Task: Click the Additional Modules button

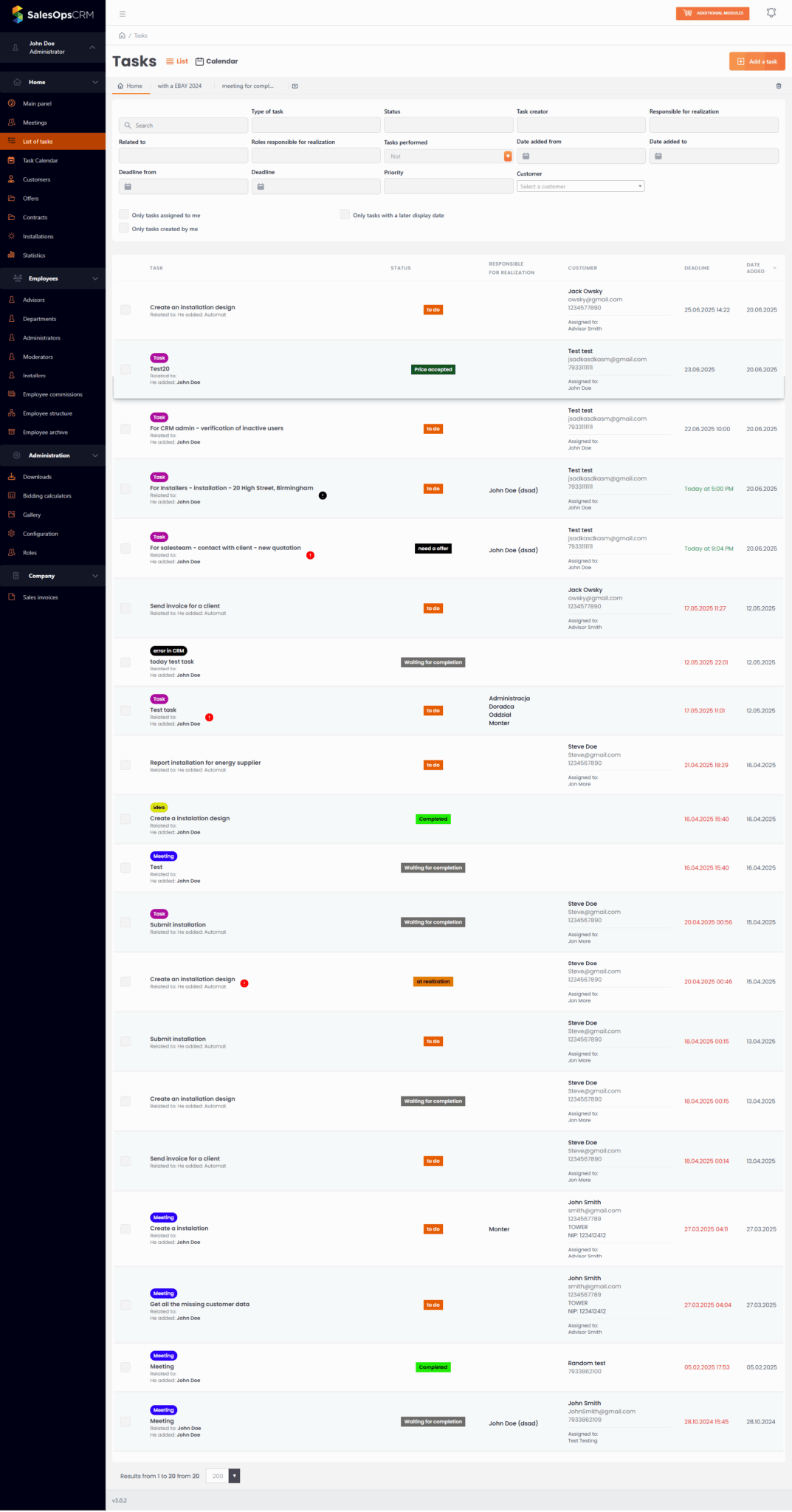Action: [712, 13]
